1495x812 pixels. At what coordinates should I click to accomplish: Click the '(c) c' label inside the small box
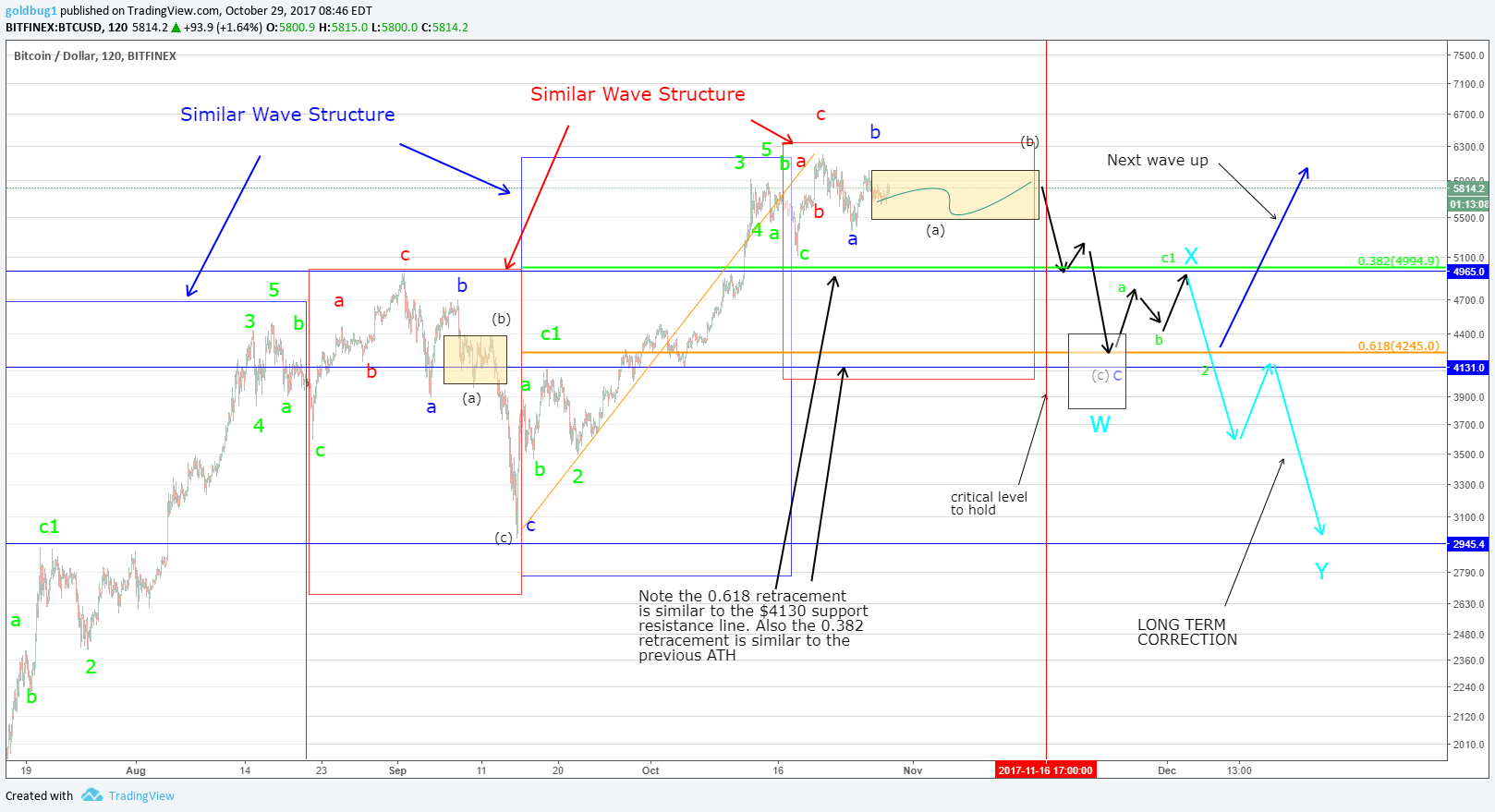pyautogui.click(x=1107, y=375)
